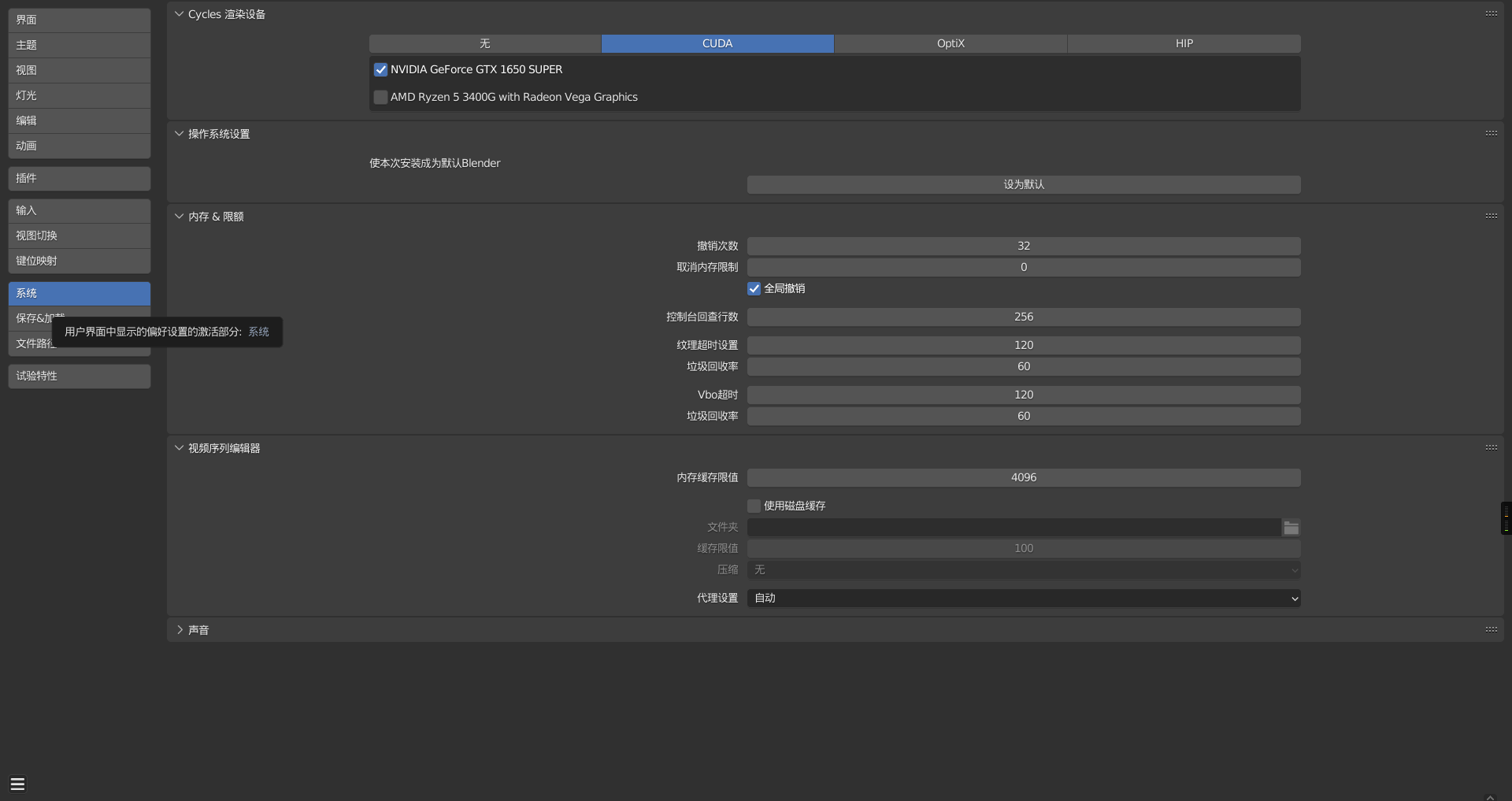Click the 撤销次数 field showing 32
Screen dimensions: 1512x801
(1024, 246)
